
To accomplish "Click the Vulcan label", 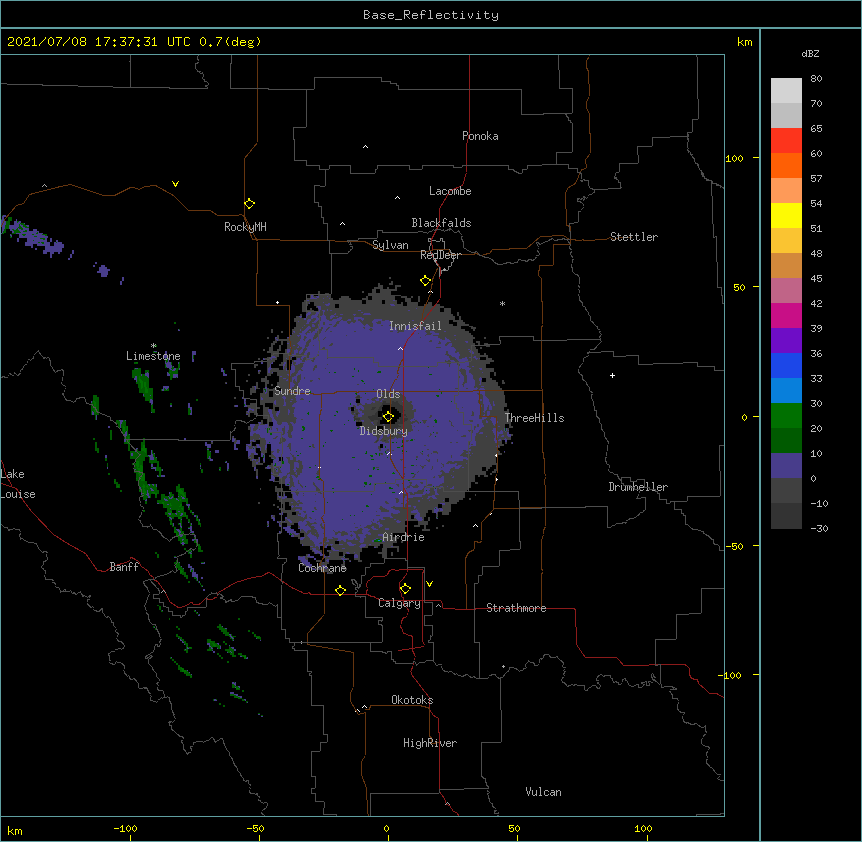I will click(543, 792).
